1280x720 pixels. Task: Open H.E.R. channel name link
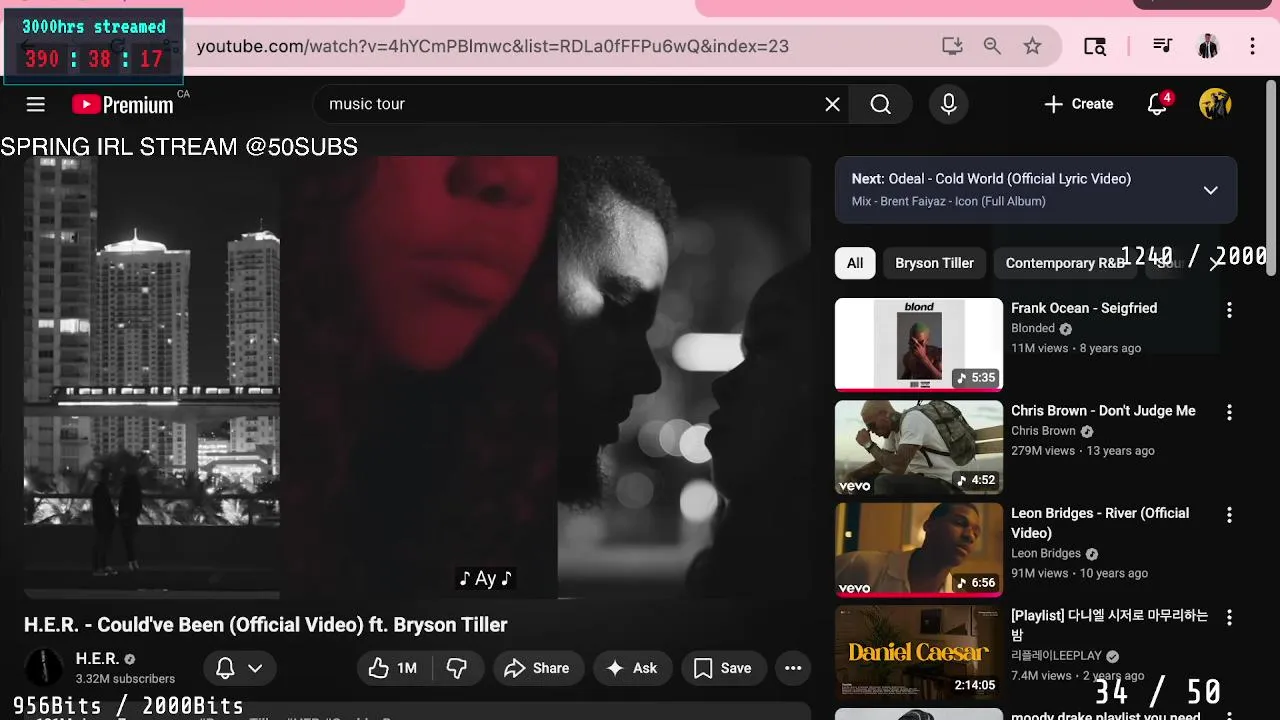click(97, 659)
